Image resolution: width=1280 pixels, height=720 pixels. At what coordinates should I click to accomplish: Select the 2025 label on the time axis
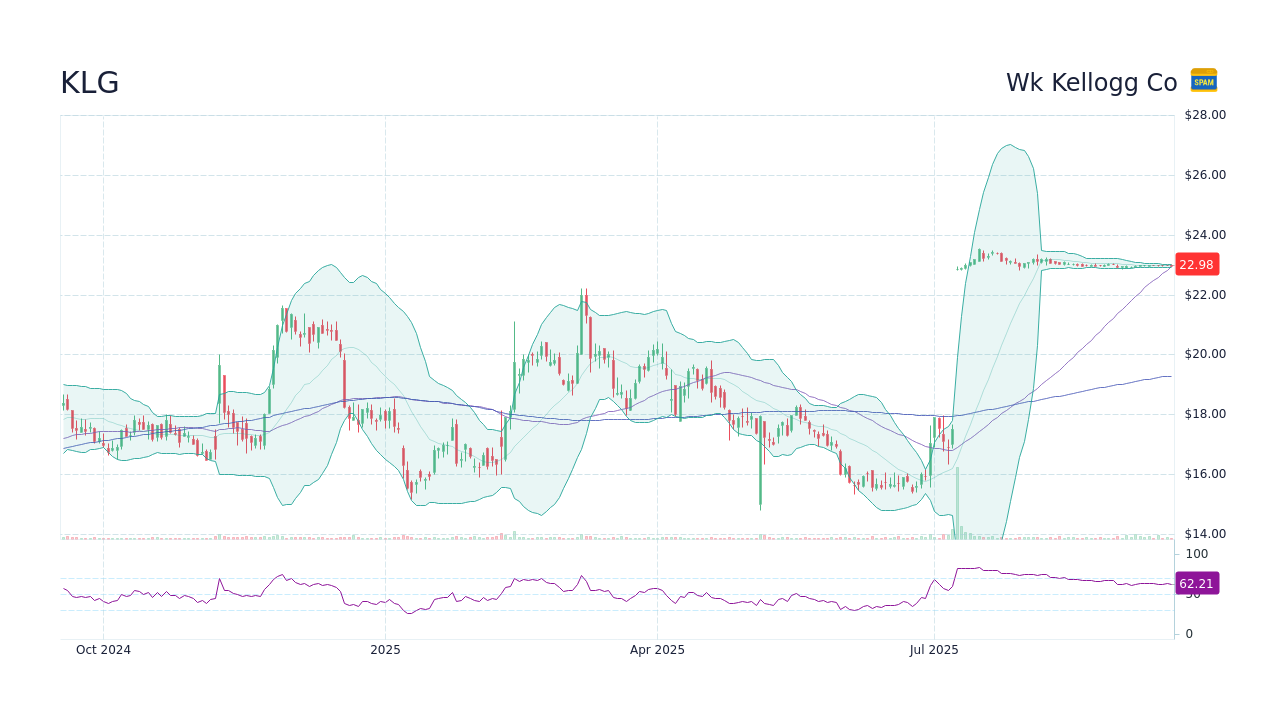point(386,649)
